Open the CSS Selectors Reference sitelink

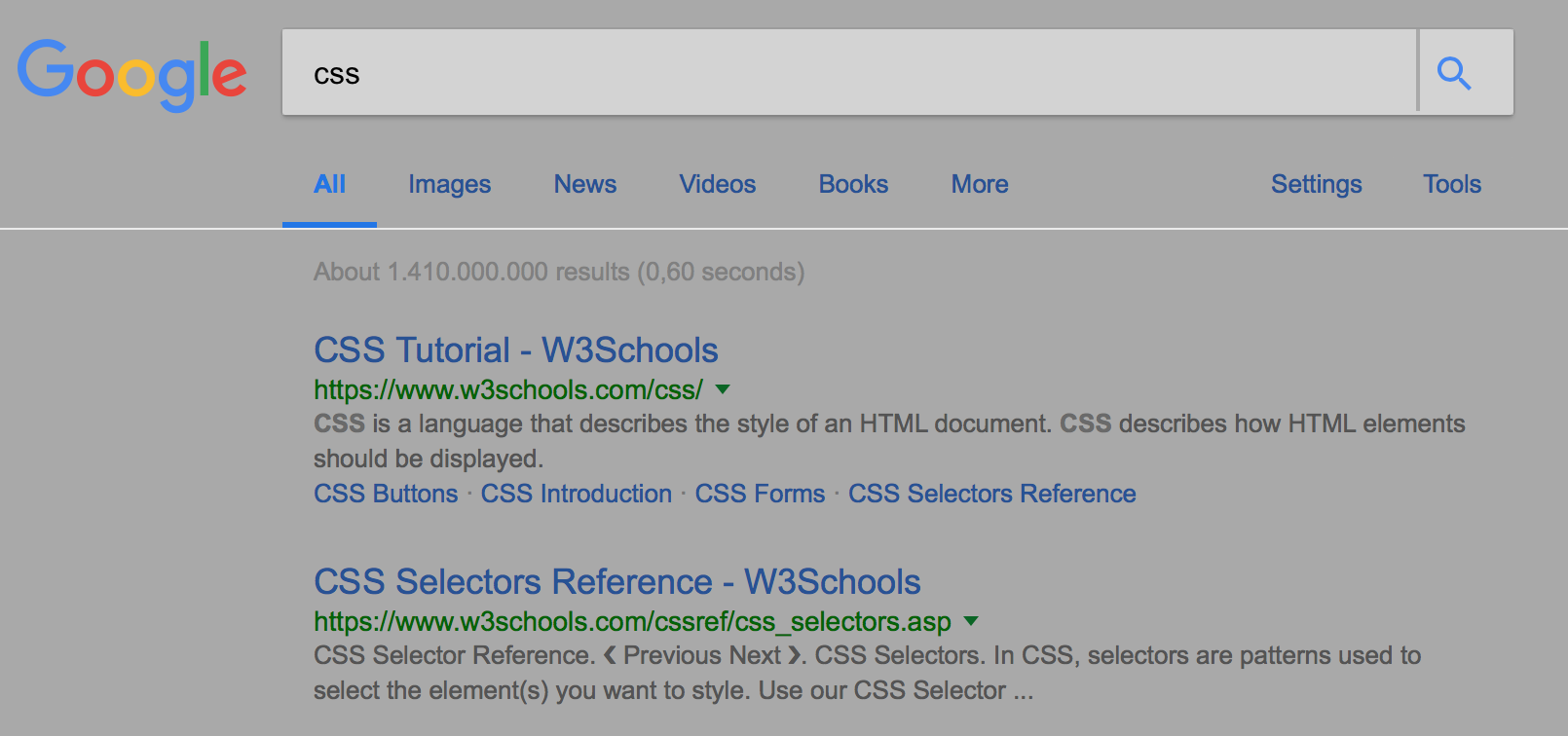coord(991,494)
